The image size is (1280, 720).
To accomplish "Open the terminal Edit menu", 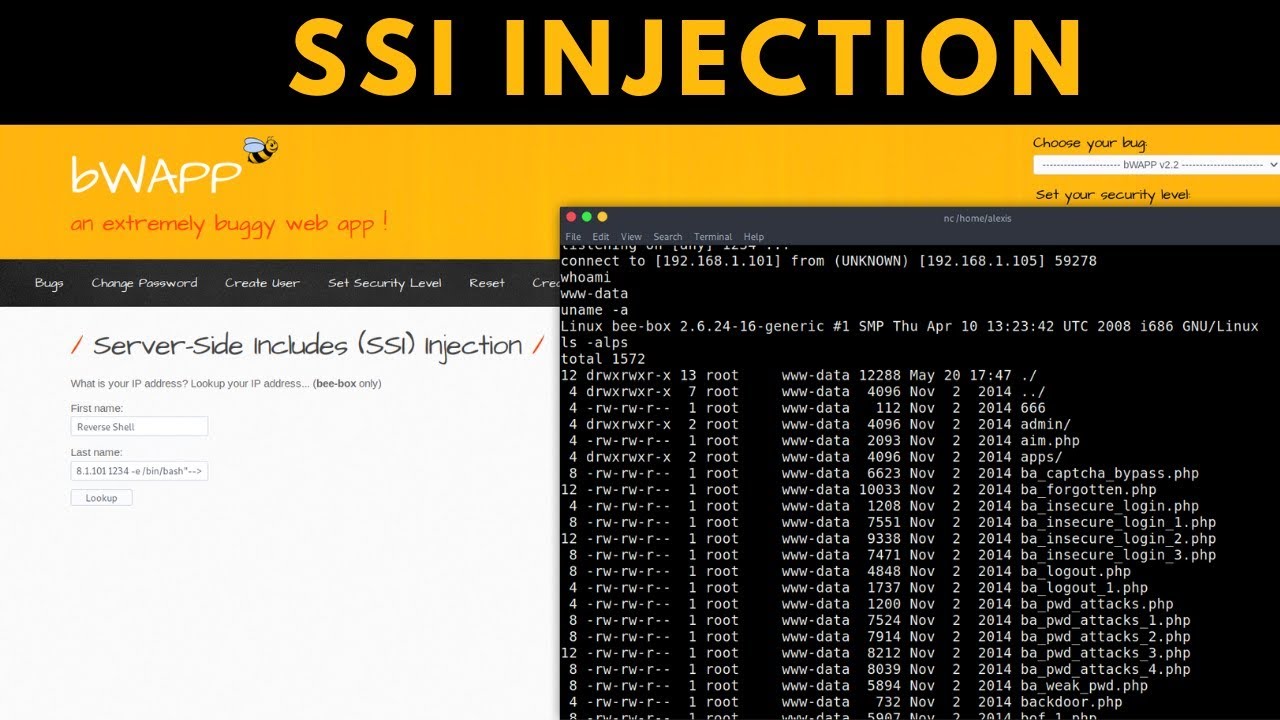I will (x=600, y=237).
